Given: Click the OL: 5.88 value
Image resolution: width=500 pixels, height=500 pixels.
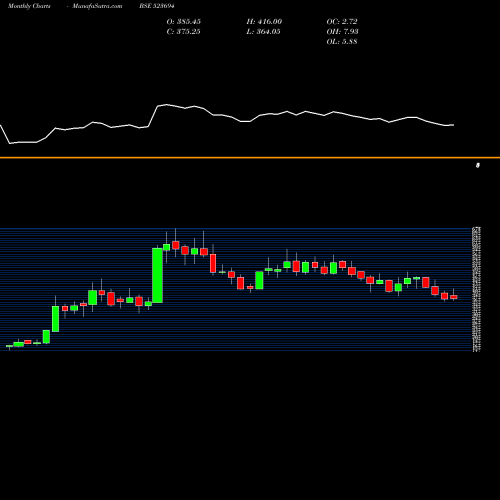Looking at the screenshot, I should (342, 42).
